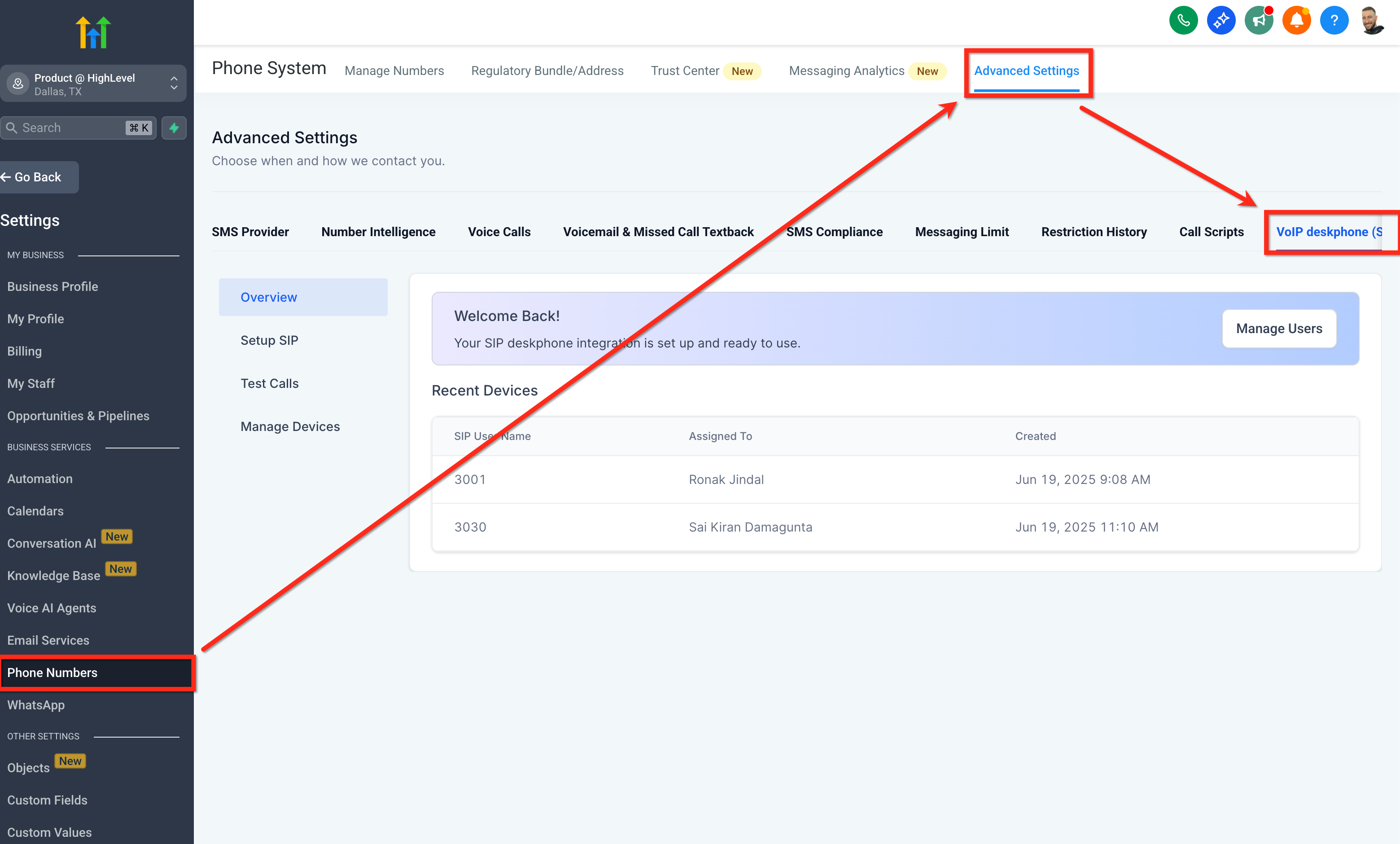The width and height of the screenshot is (1400, 844).
Task: Click the Go Back button
Action: click(x=38, y=177)
